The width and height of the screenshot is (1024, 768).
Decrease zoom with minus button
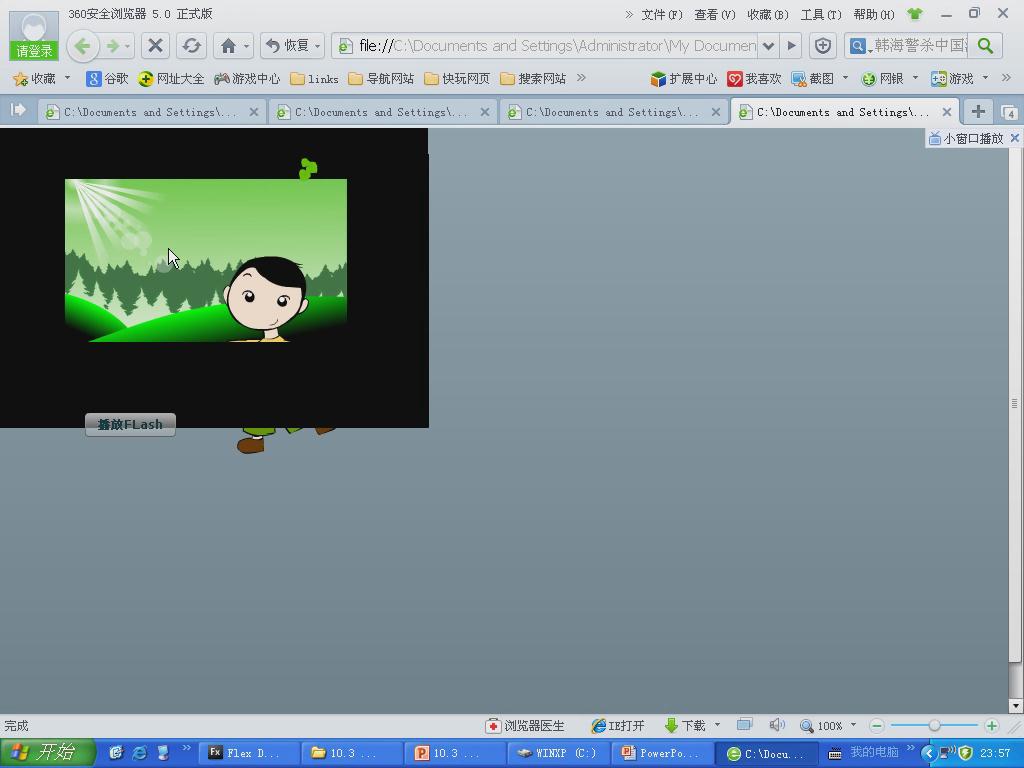pos(877,726)
